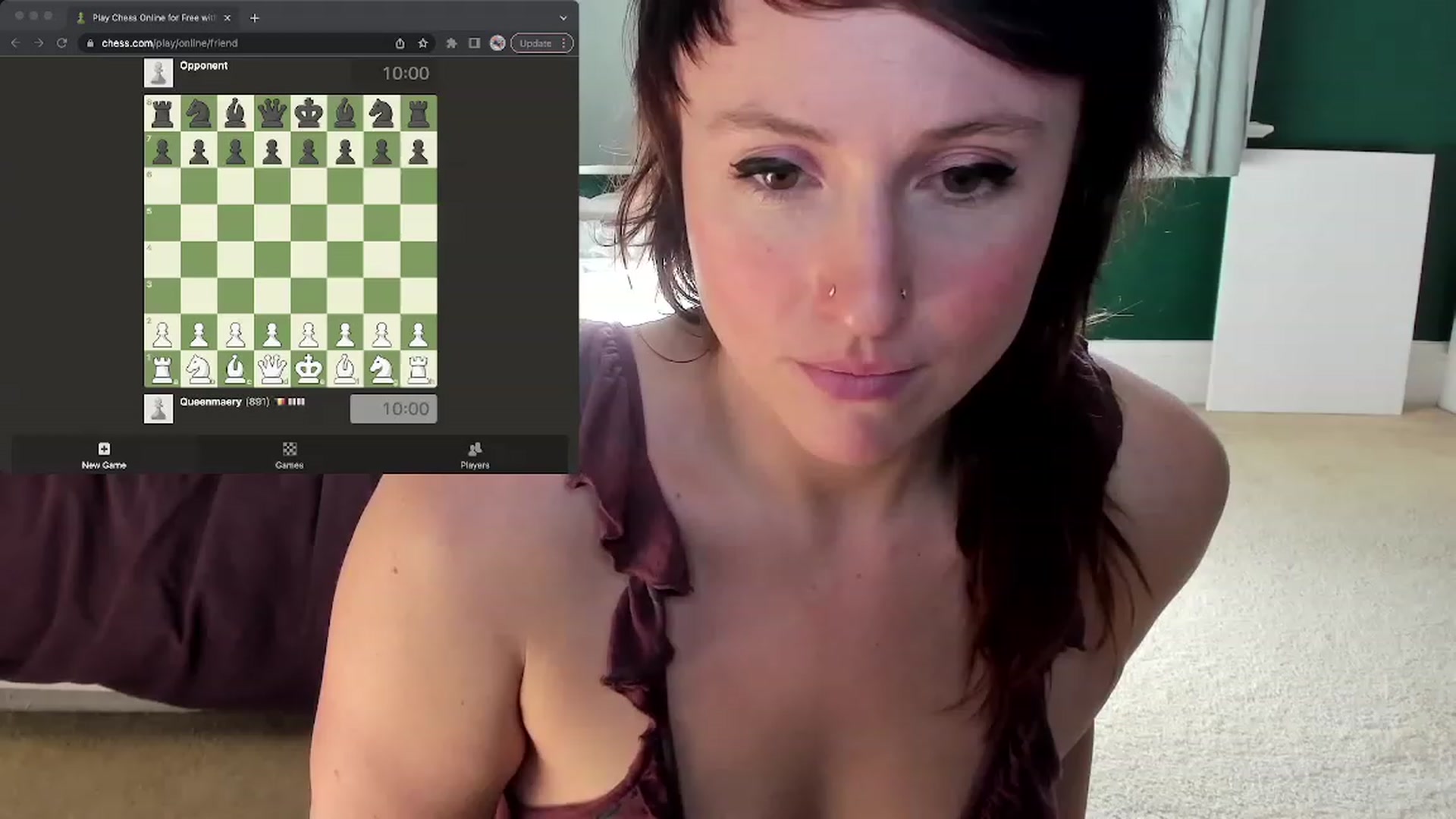Select the white rook on h1

[418, 369]
